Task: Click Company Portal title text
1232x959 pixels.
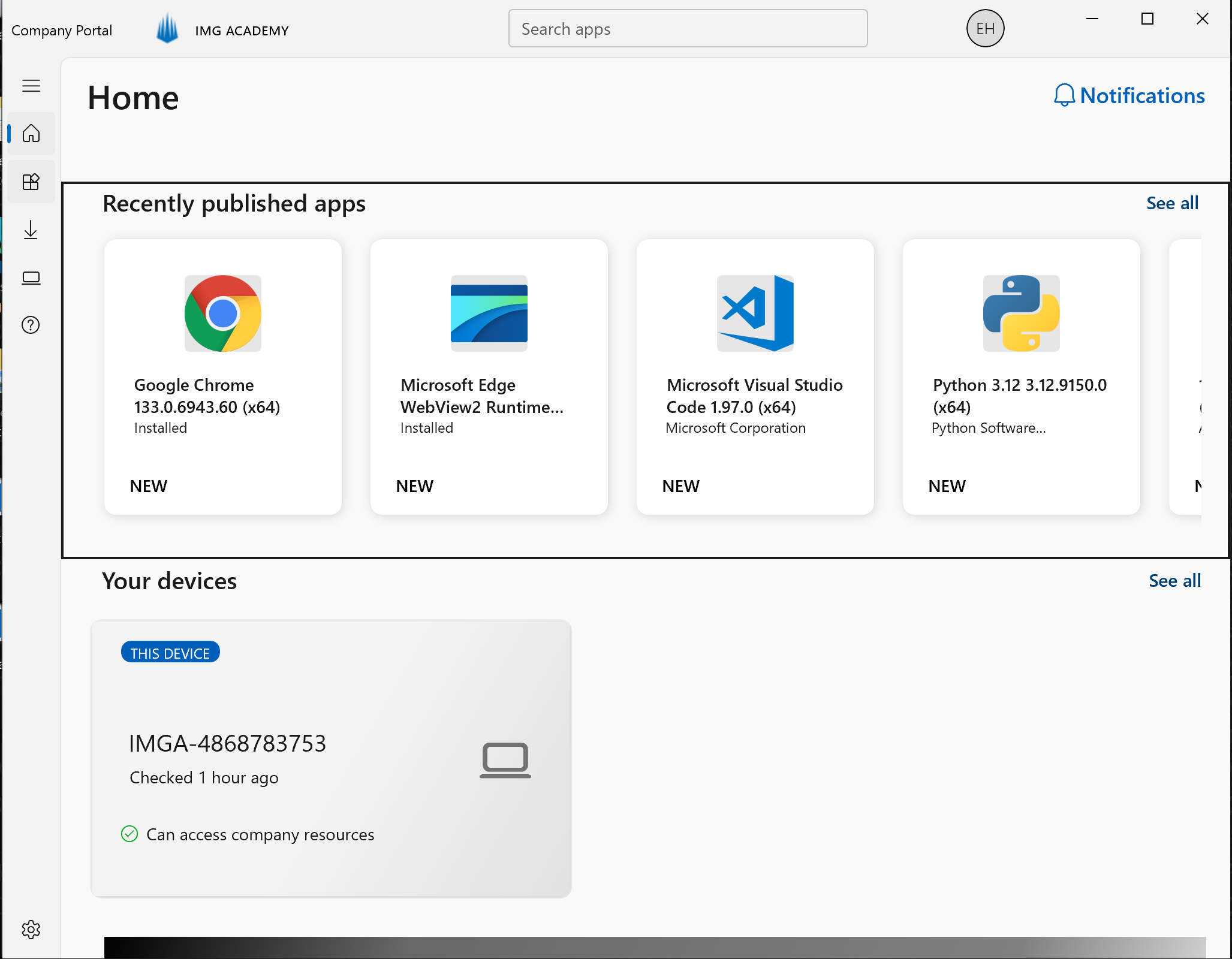Action: coord(62,31)
